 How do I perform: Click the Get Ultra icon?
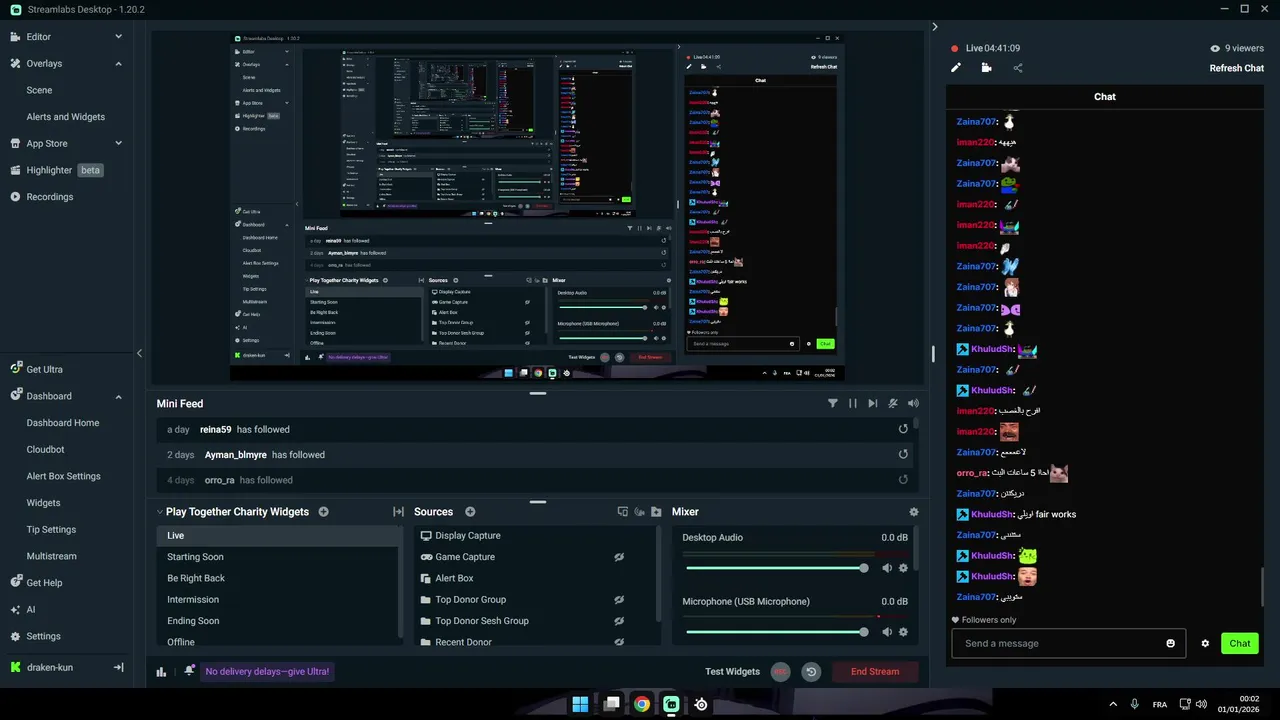pos(15,369)
